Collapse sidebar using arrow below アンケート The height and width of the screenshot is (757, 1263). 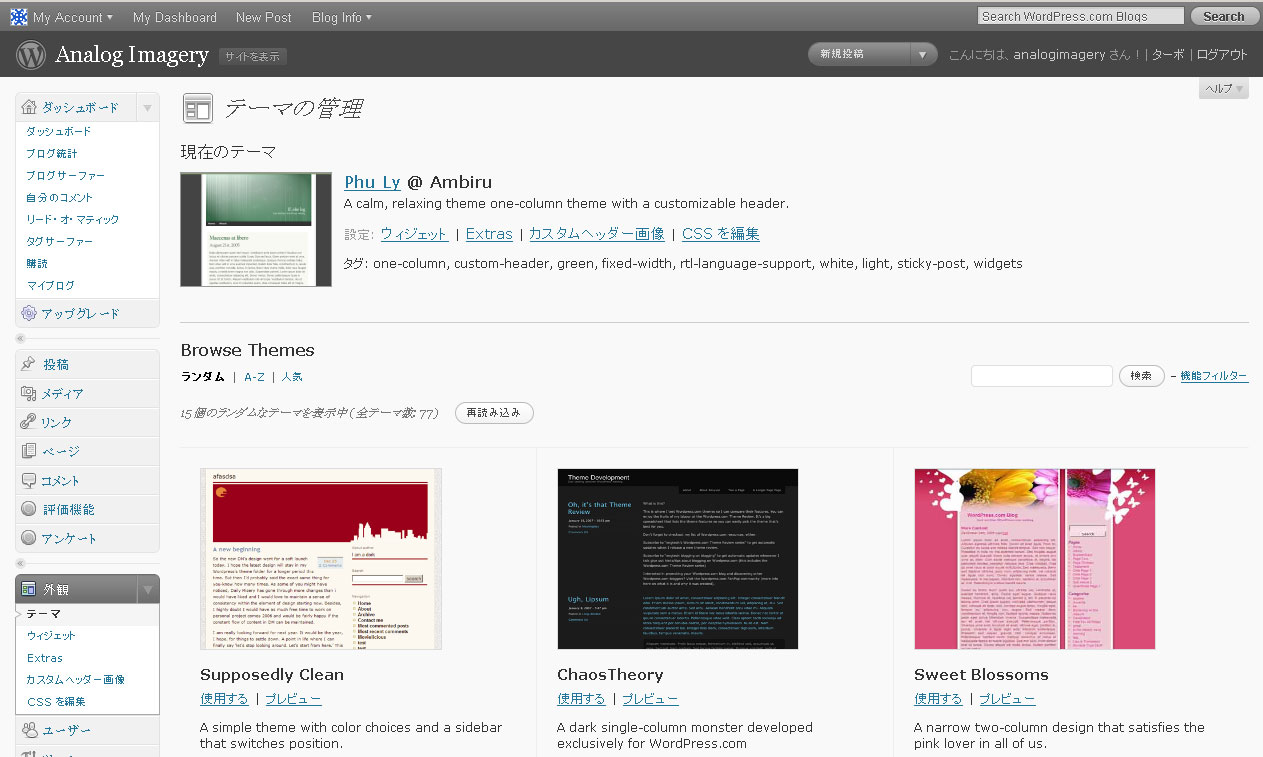tap(21, 564)
